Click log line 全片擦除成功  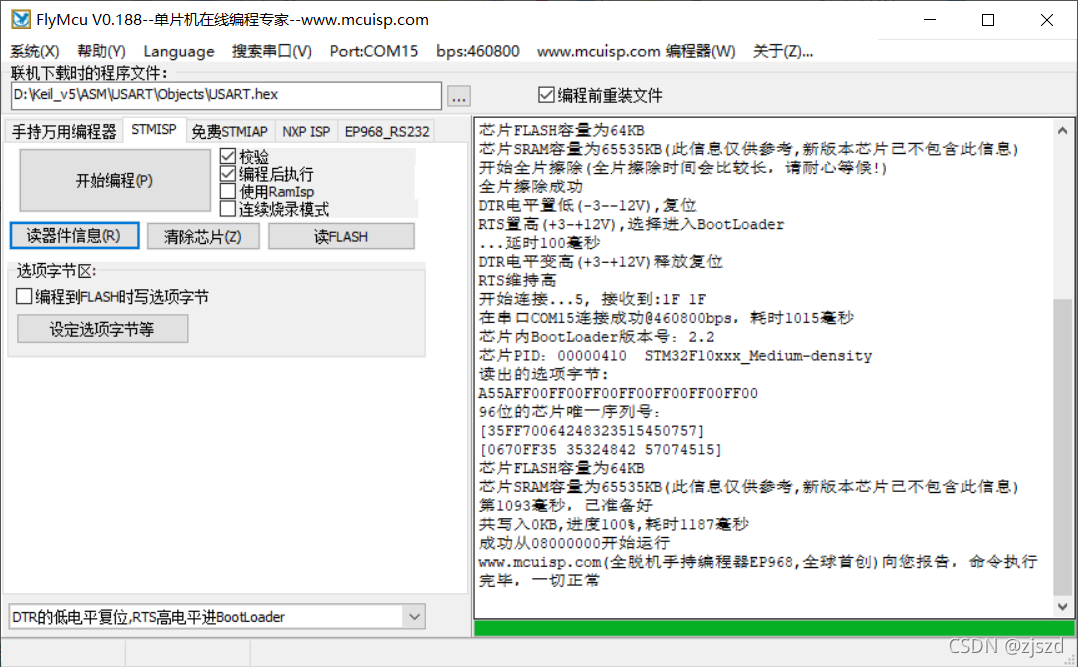click(x=531, y=186)
